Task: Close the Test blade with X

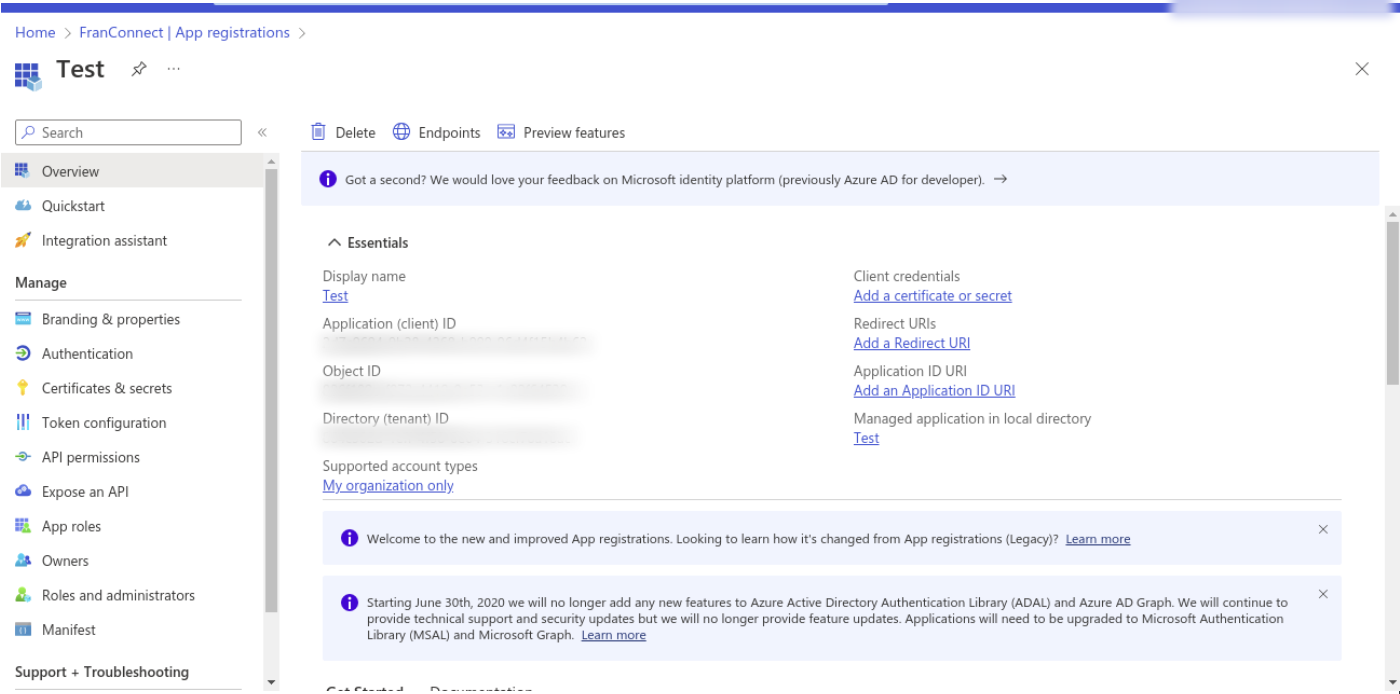Action: coord(1362,69)
